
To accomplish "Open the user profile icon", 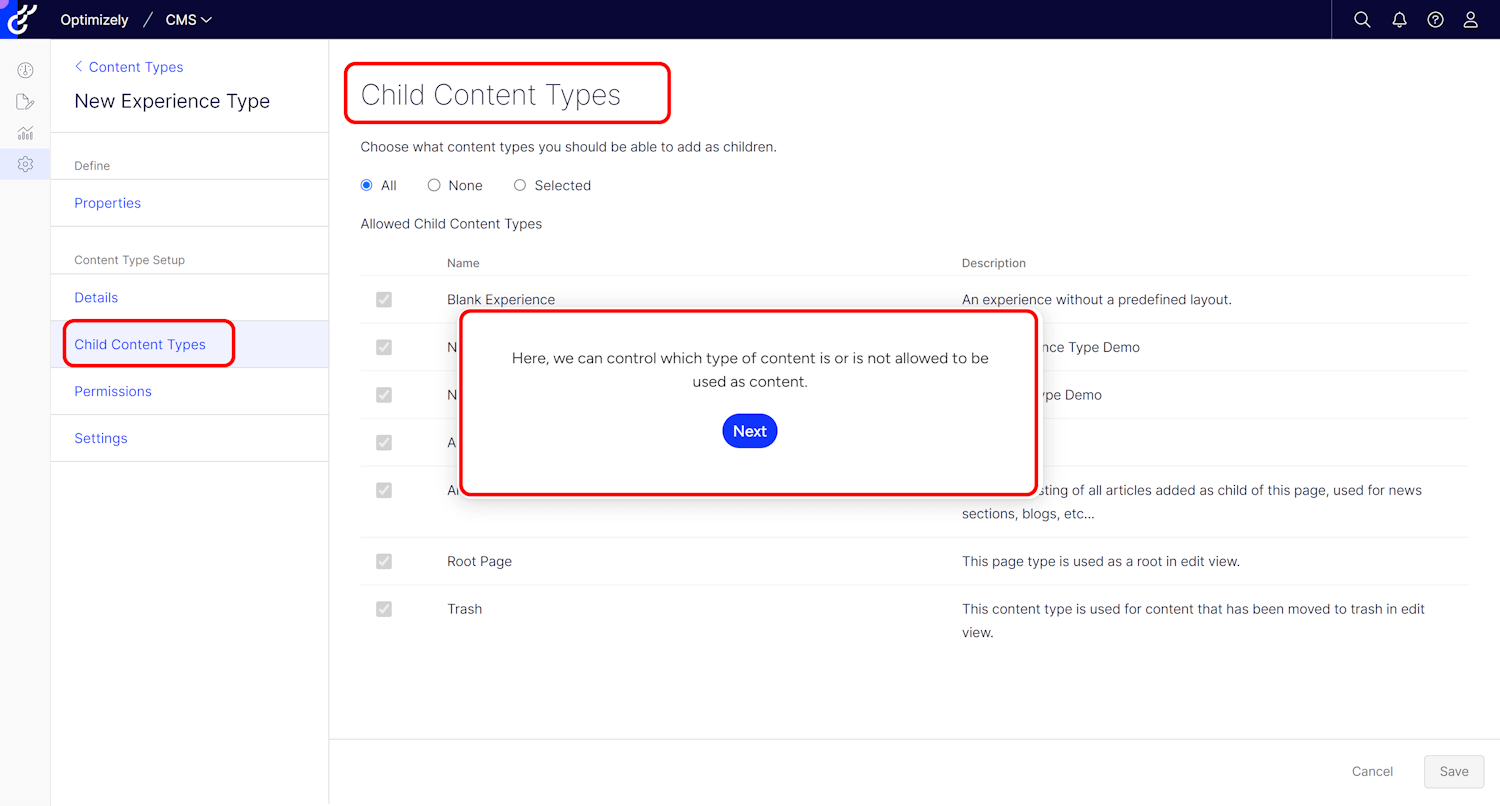I will coord(1470,20).
